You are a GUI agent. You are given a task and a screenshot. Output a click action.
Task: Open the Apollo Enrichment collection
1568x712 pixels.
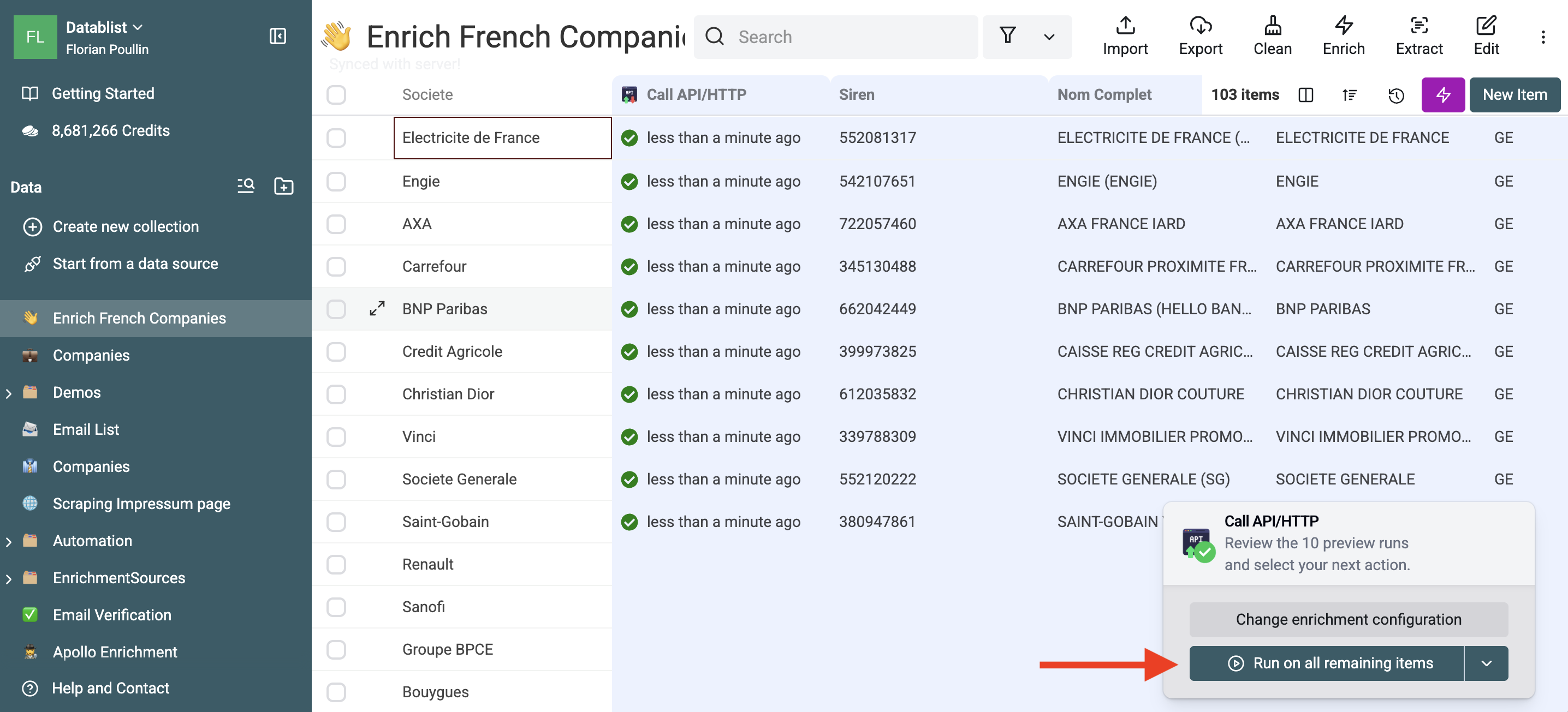click(x=115, y=652)
